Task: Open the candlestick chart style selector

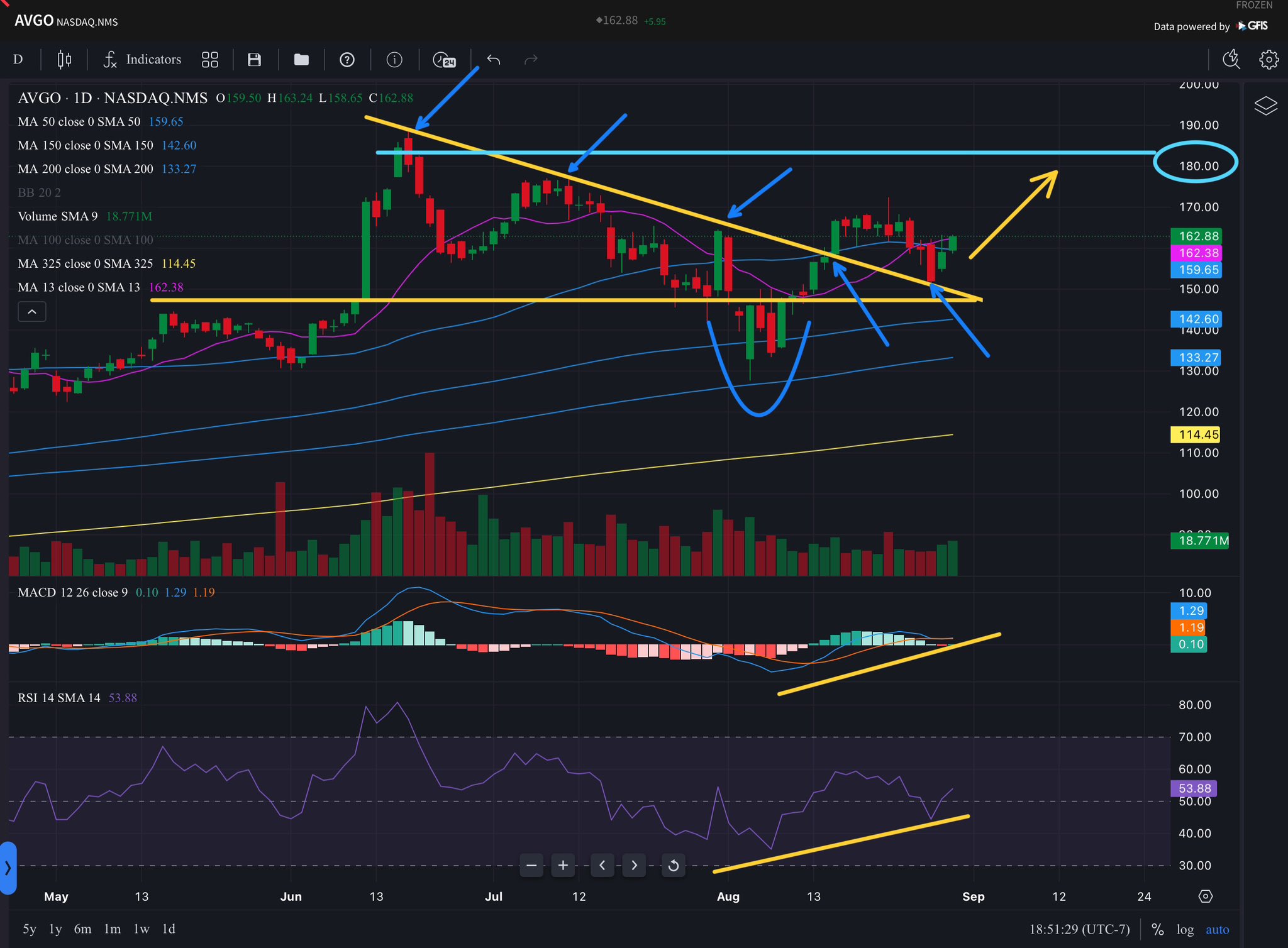Action: (x=64, y=60)
